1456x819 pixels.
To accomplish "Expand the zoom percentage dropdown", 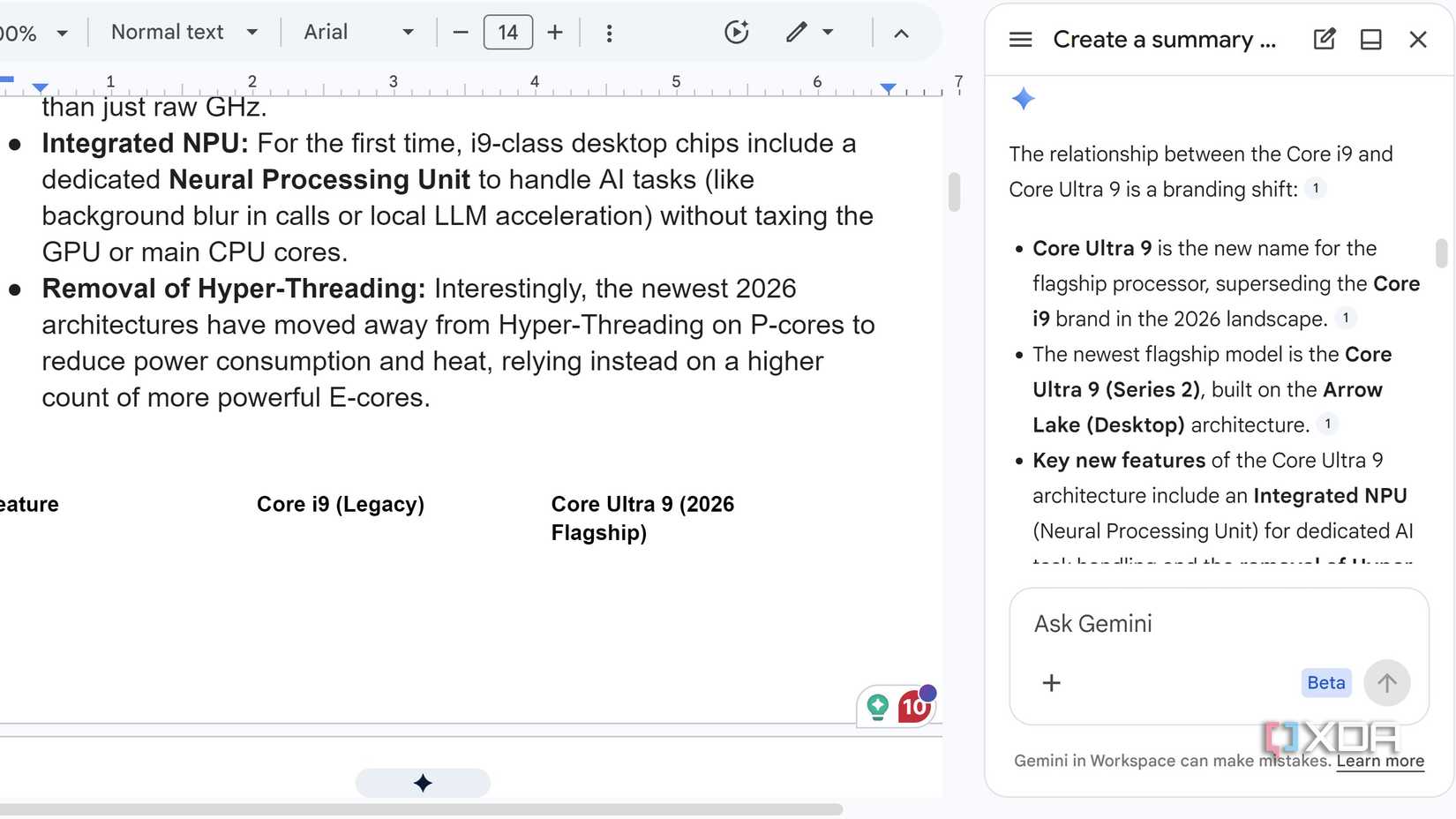I will pos(62,34).
